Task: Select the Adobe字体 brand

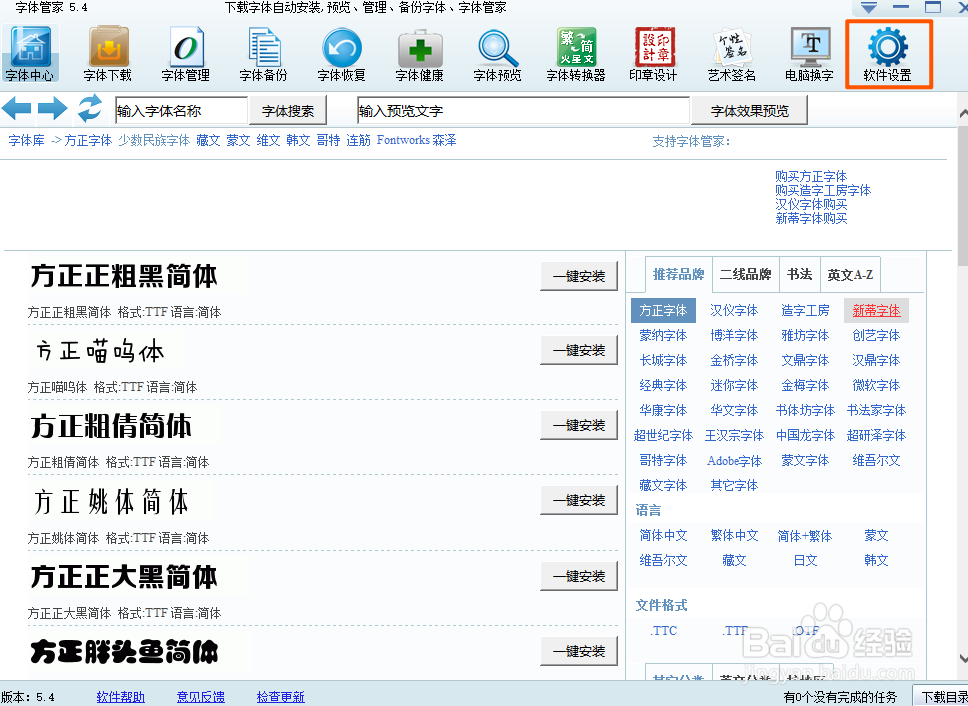Action: [x=734, y=461]
